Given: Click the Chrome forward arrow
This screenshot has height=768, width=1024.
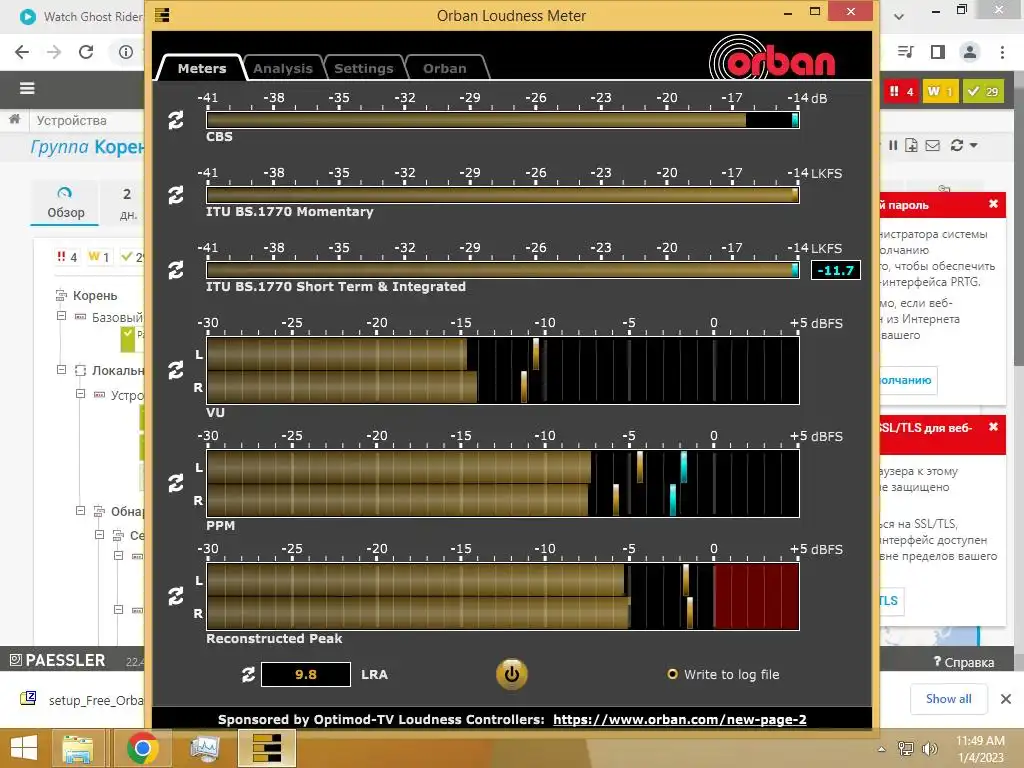Looking at the screenshot, I should (54, 52).
